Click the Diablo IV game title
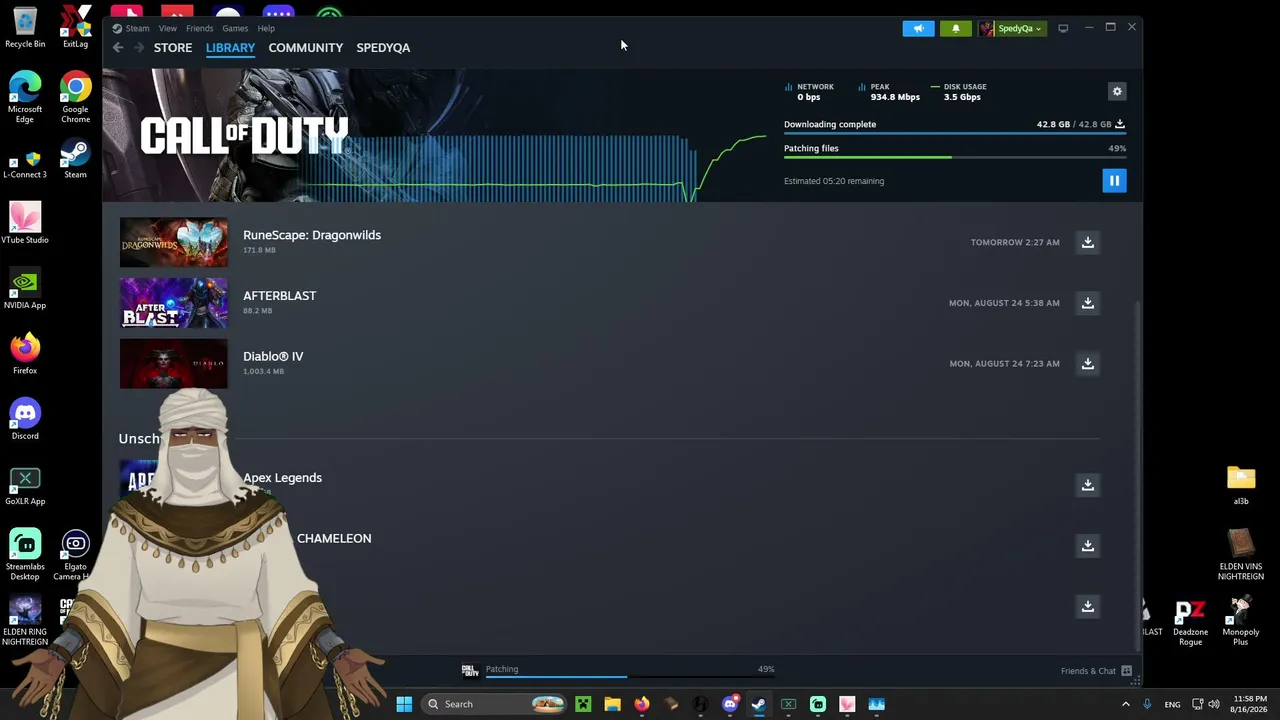The image size is (1280, 720). point(273,356)
